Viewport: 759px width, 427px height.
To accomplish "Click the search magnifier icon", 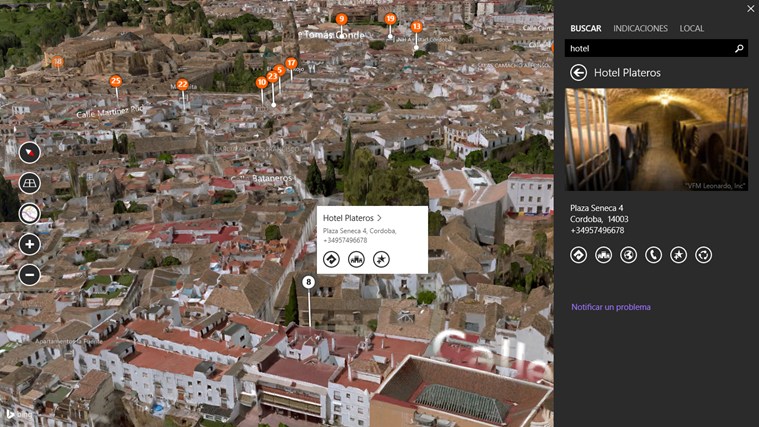I will [739, 48].
